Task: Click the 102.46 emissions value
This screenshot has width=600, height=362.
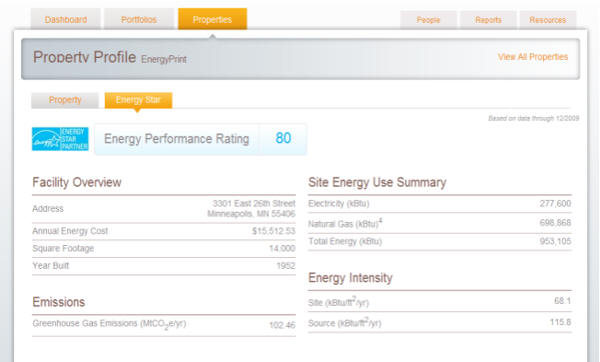Action: pos(282,325)
